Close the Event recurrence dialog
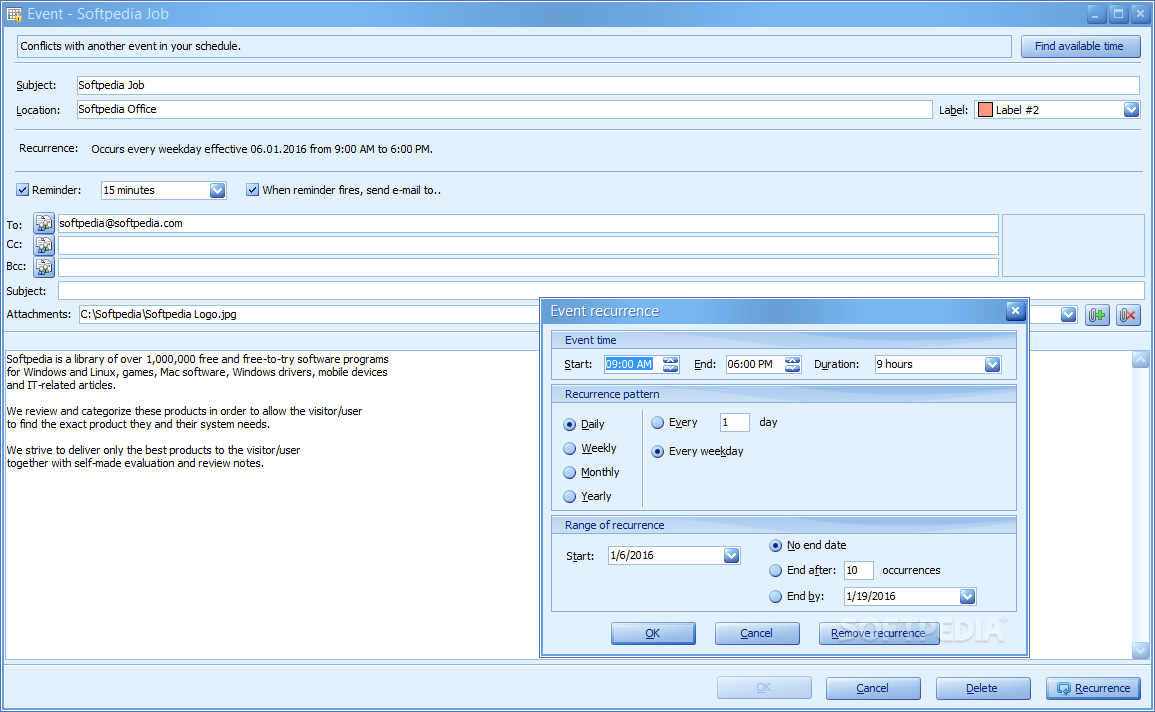This screenshot has width=1155, height=712. [x=1015, y=311]
